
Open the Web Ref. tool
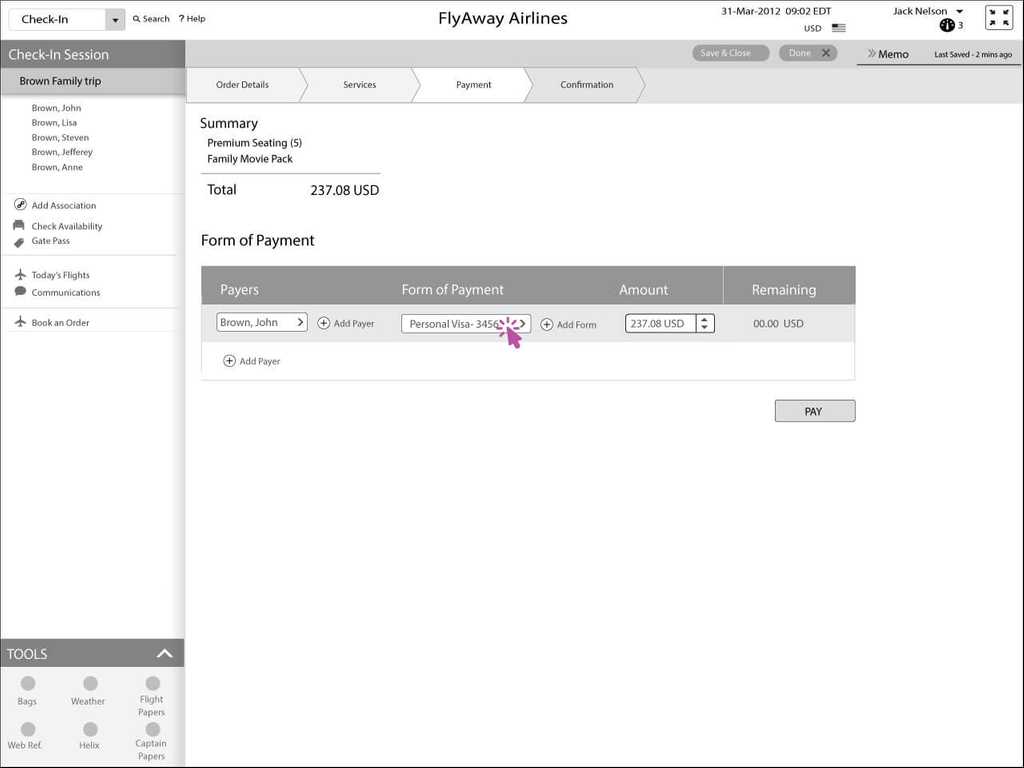tap(27, 735)
